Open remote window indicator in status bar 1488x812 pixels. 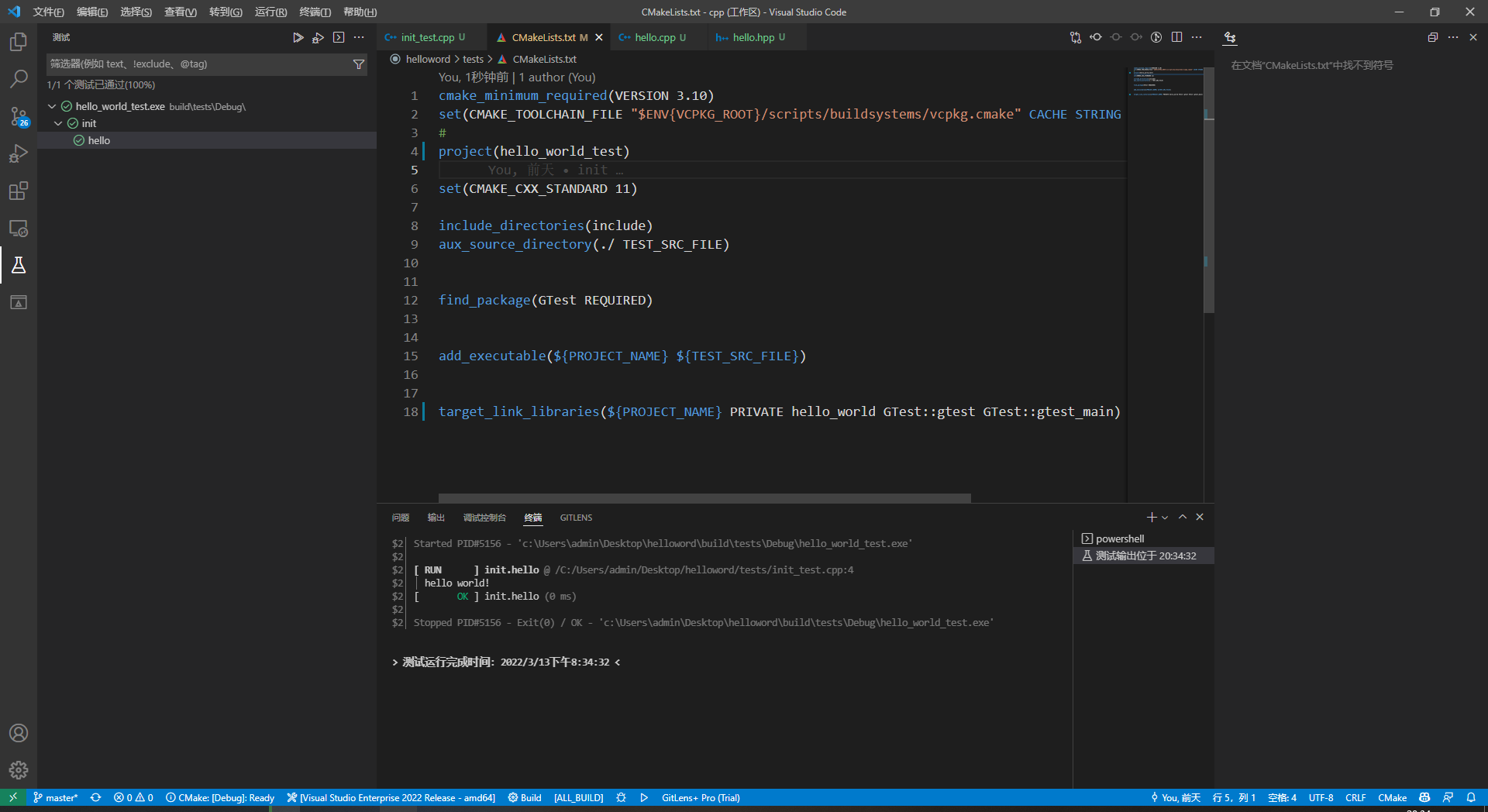(x=13, y=797)
